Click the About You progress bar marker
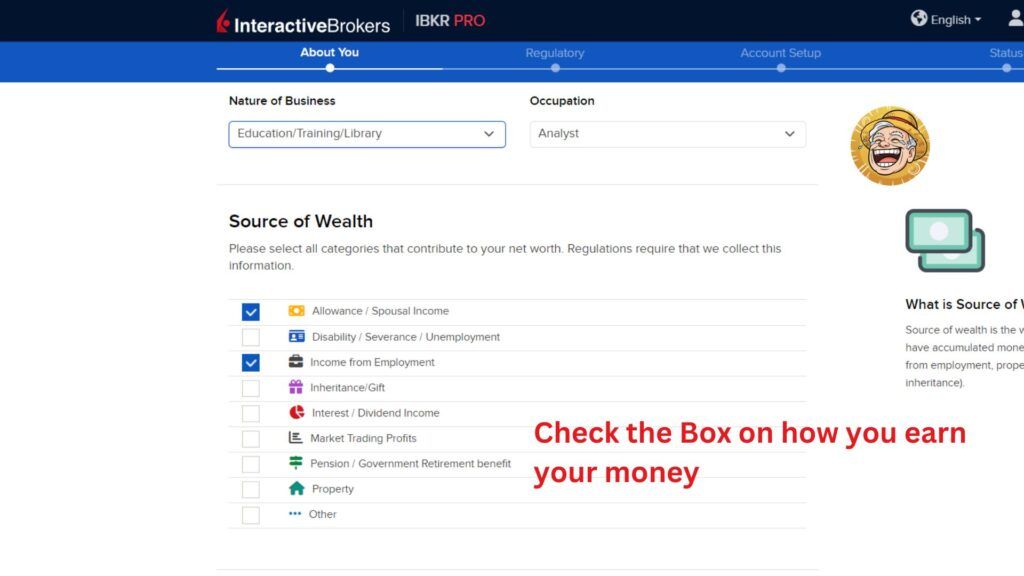 click(x=330, y=67)
